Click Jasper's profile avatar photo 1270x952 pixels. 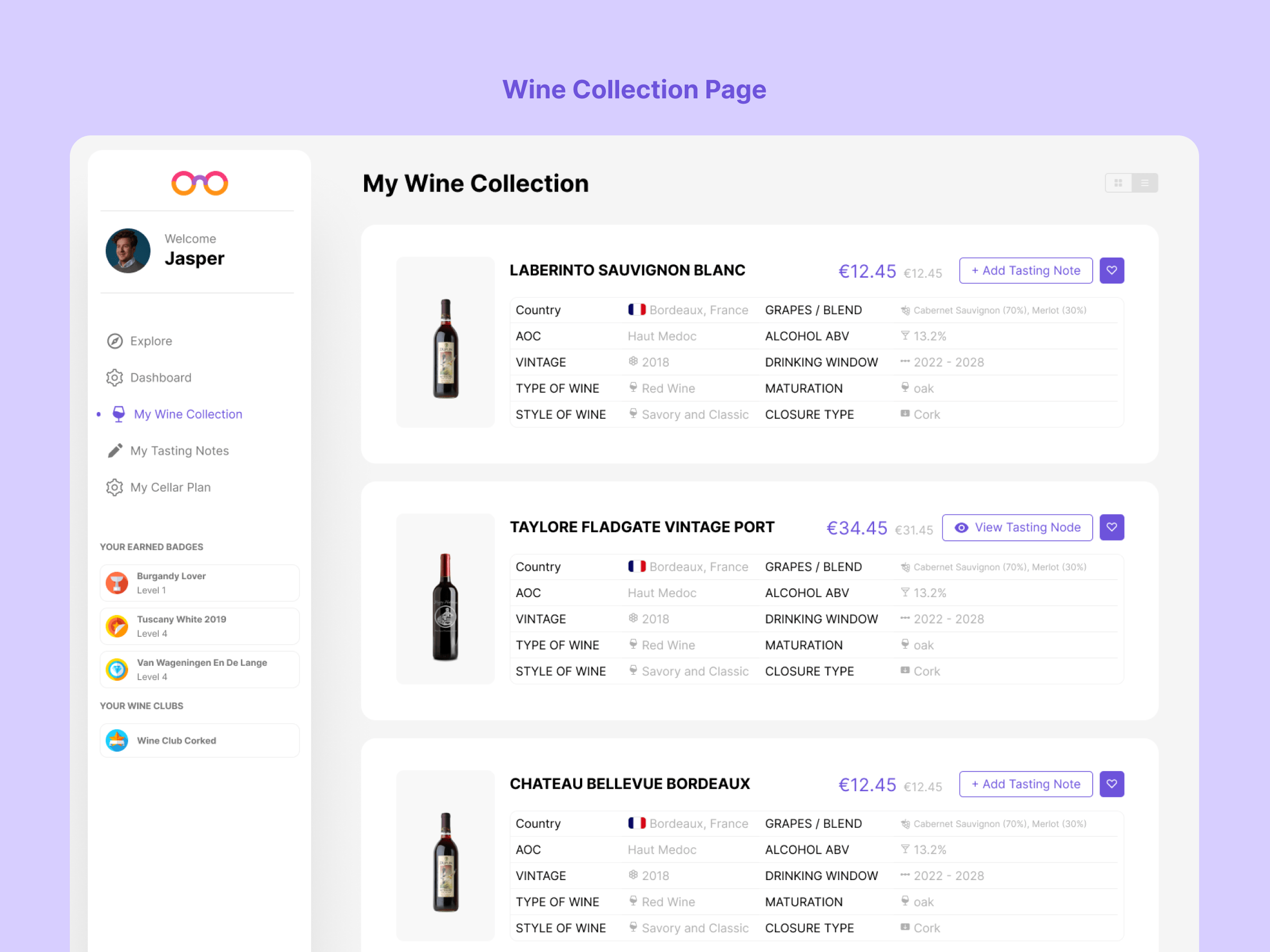coord(128,250)
